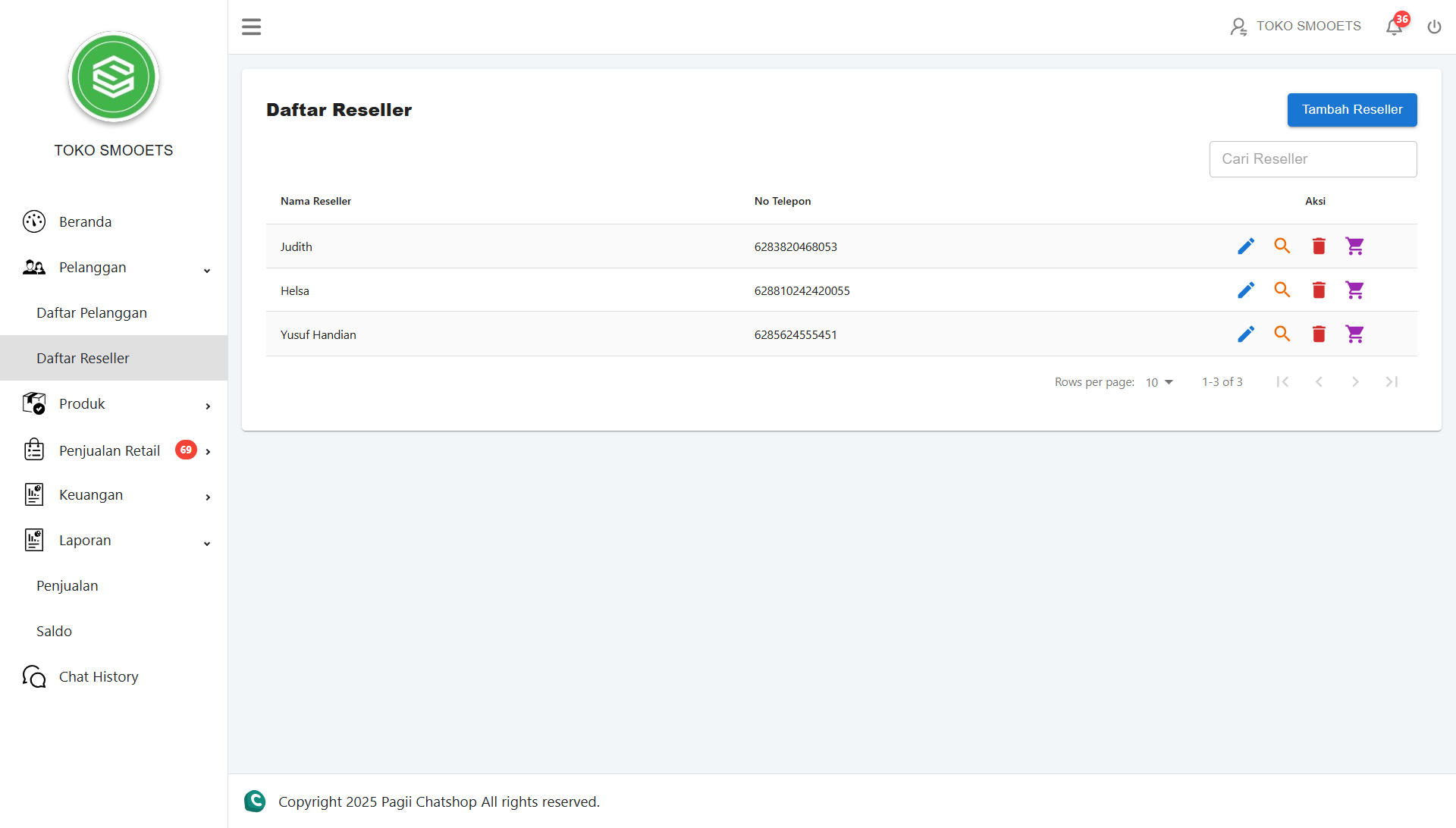Screen dimensions: 1456x828
Task: Go to Beranda dashboard
Action: (85, 222)
